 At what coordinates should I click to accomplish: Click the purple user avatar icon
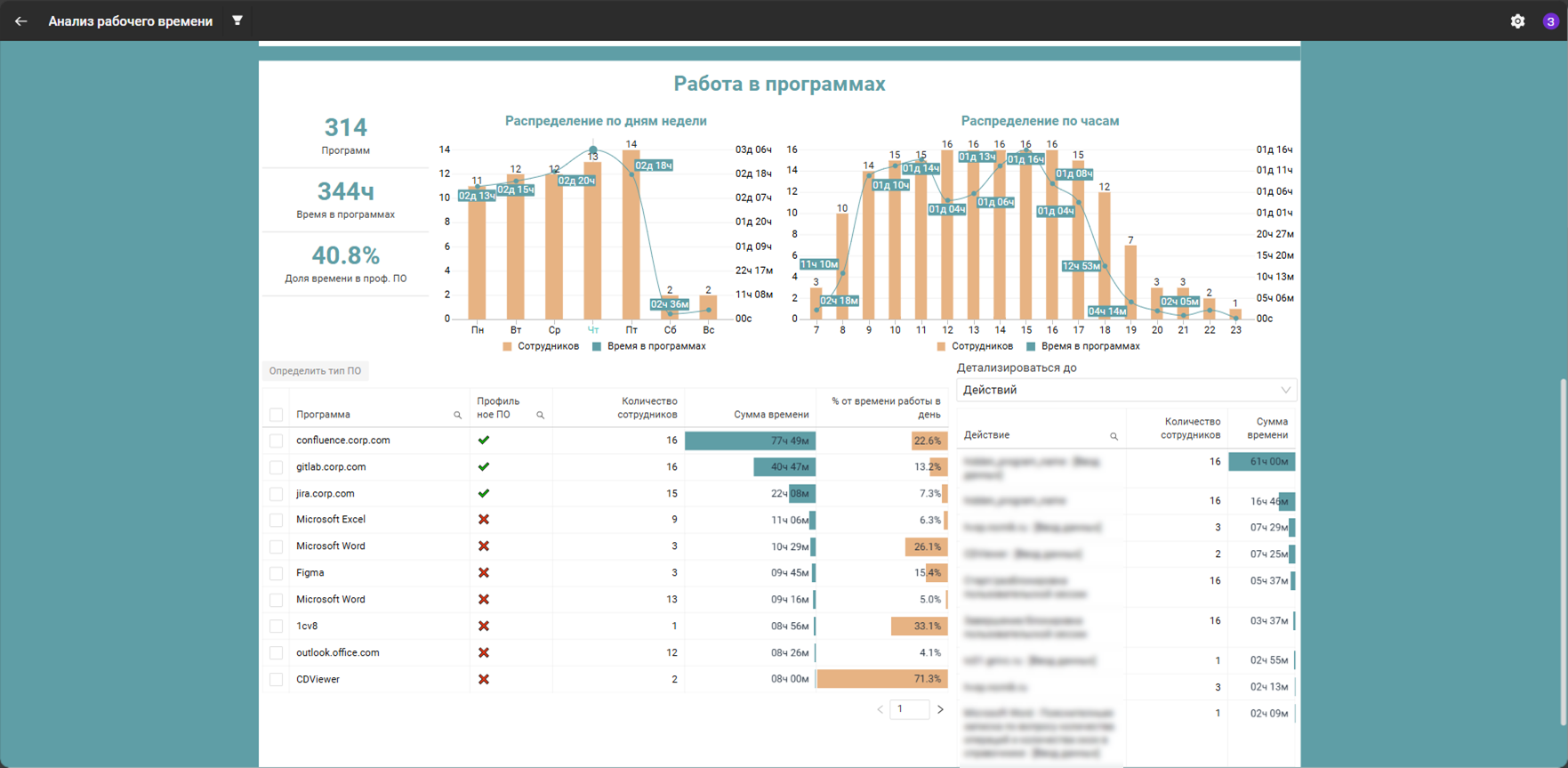coord(1550,21)
